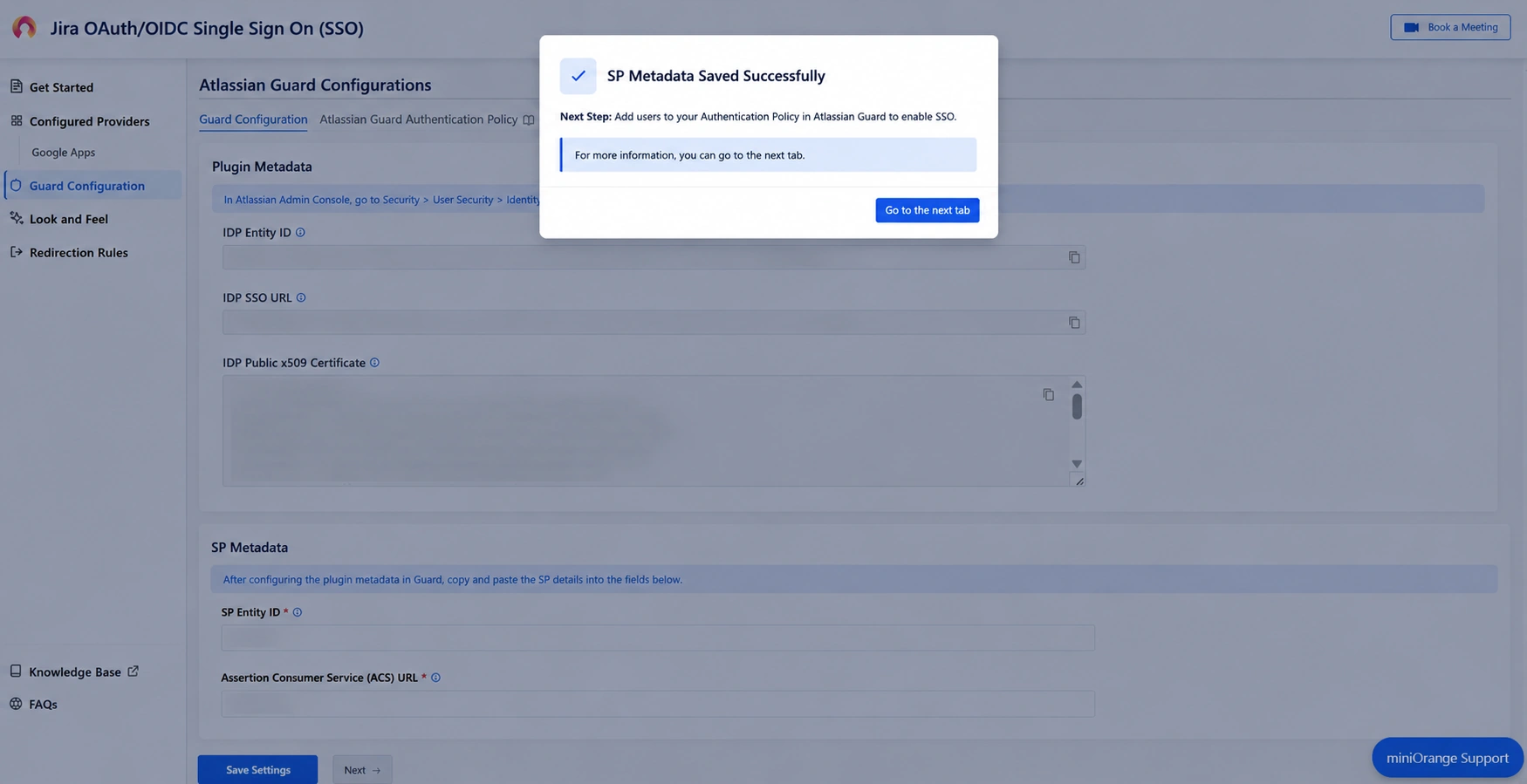Copy the IDP Entity ID value
The image size is (1527, 784).
[1074, 257]
